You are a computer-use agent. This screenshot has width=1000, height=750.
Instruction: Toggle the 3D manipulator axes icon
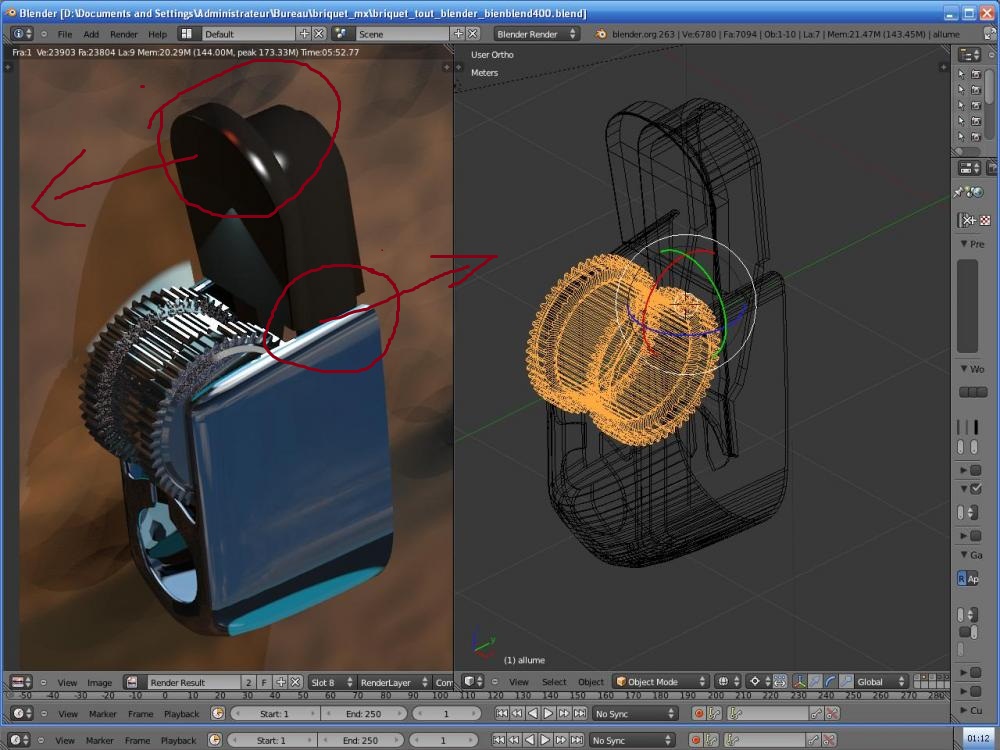point(799,682)
